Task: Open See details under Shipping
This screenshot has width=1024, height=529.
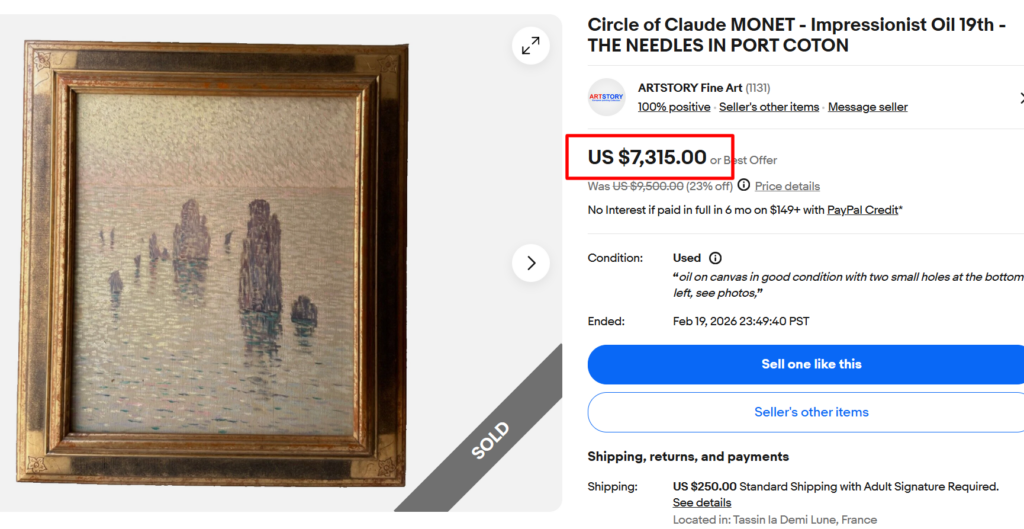Action: 701,502
